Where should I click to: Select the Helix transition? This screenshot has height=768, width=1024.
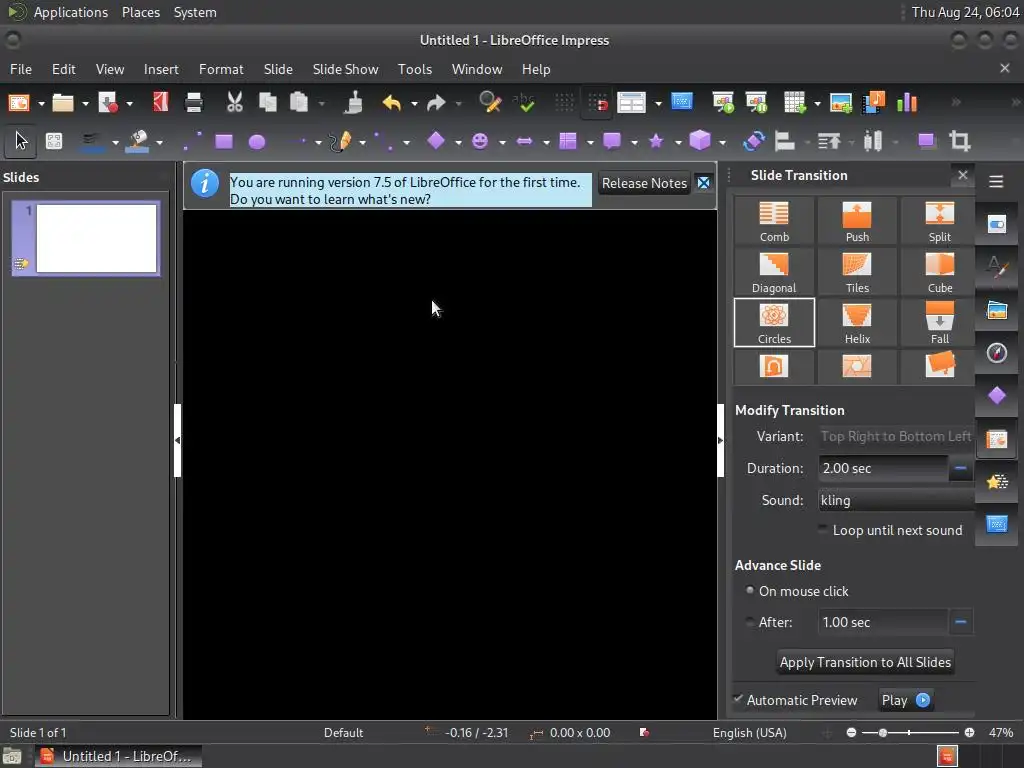(857, 323)
